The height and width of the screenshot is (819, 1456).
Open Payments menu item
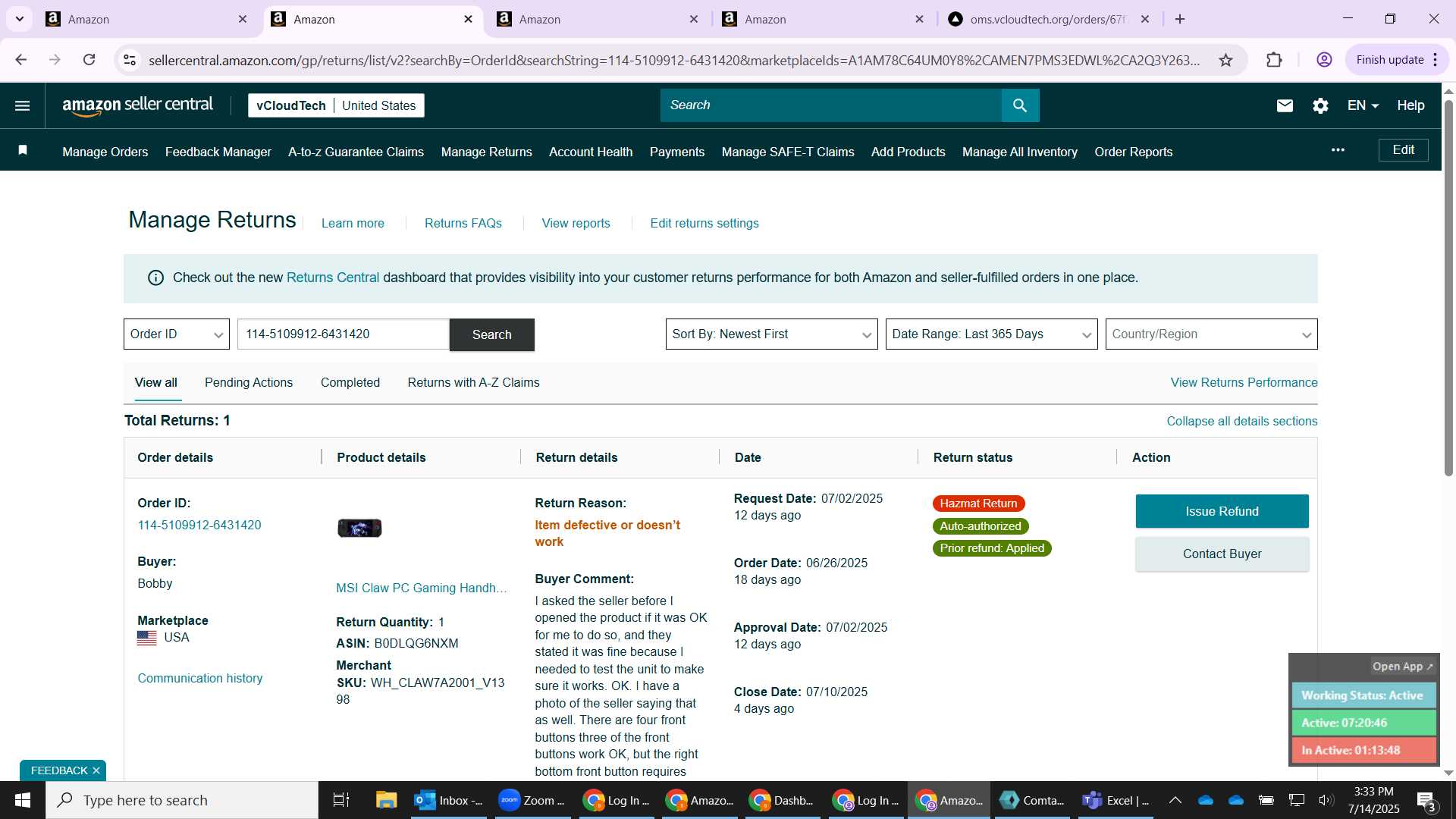pyautogui.click(x=677, y=152)
